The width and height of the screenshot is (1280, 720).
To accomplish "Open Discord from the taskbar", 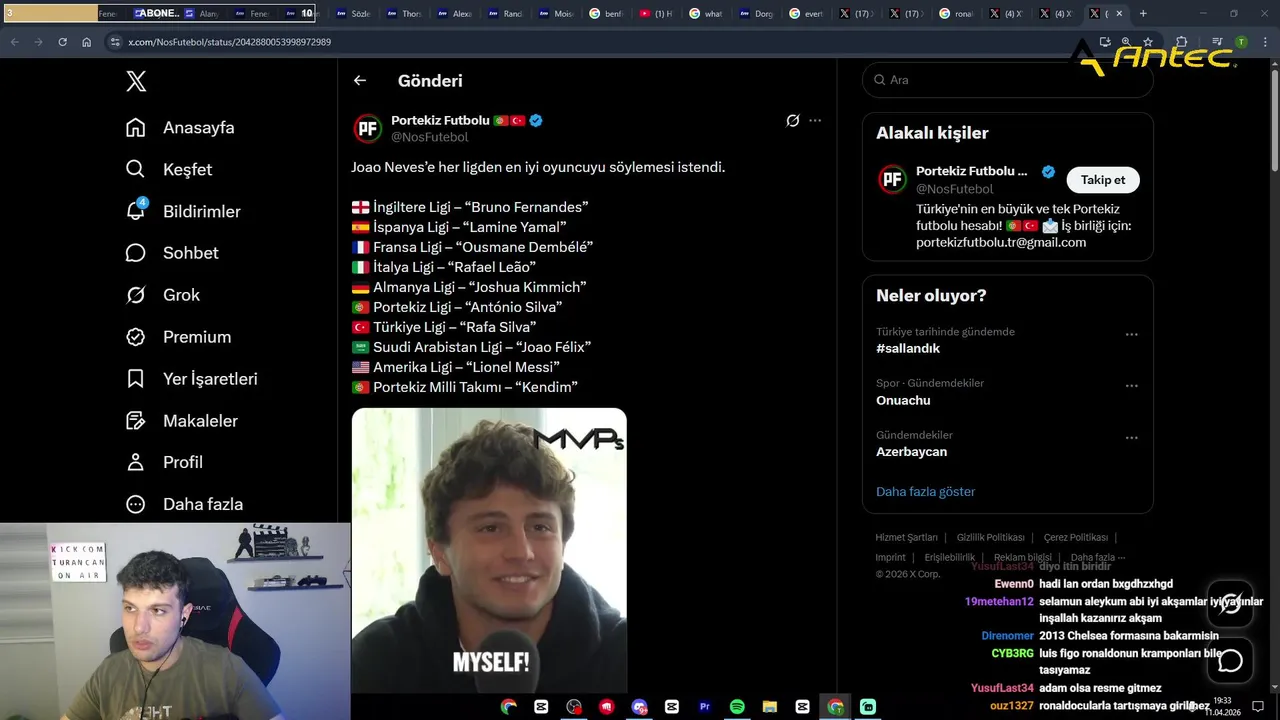I will click(x=639, y=707).
